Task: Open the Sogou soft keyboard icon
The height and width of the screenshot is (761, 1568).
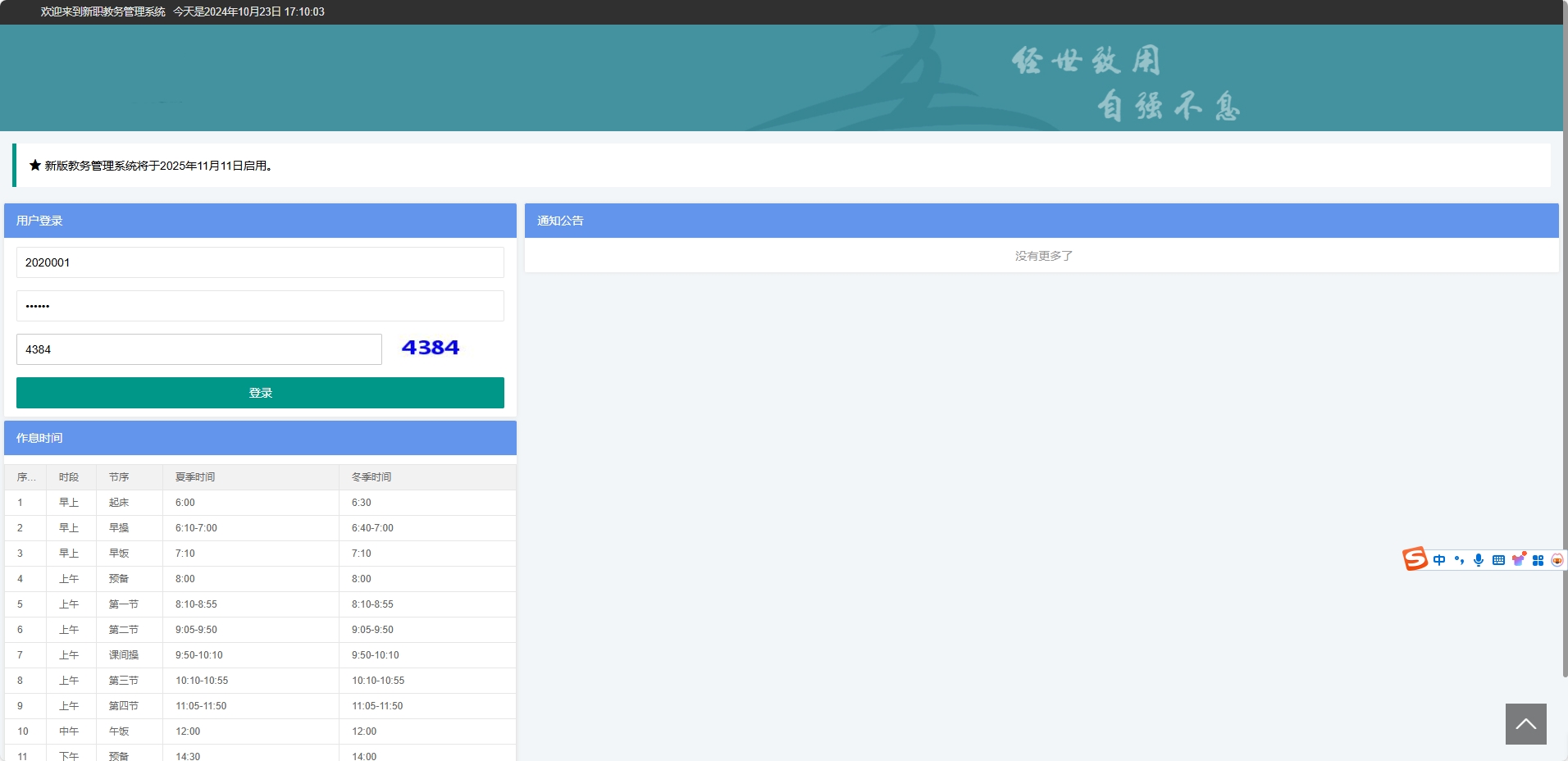Action: 1498,560
